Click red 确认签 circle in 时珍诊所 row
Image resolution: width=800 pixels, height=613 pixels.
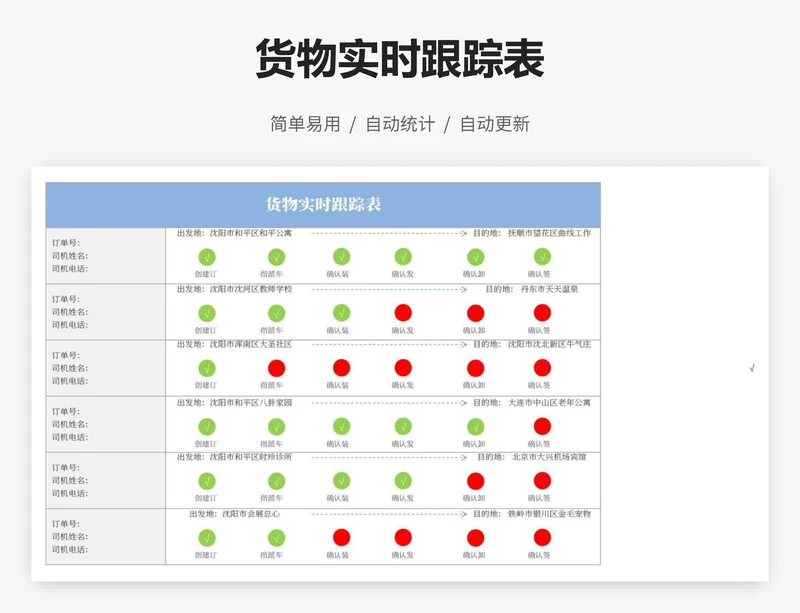click(x=542, y=481)
